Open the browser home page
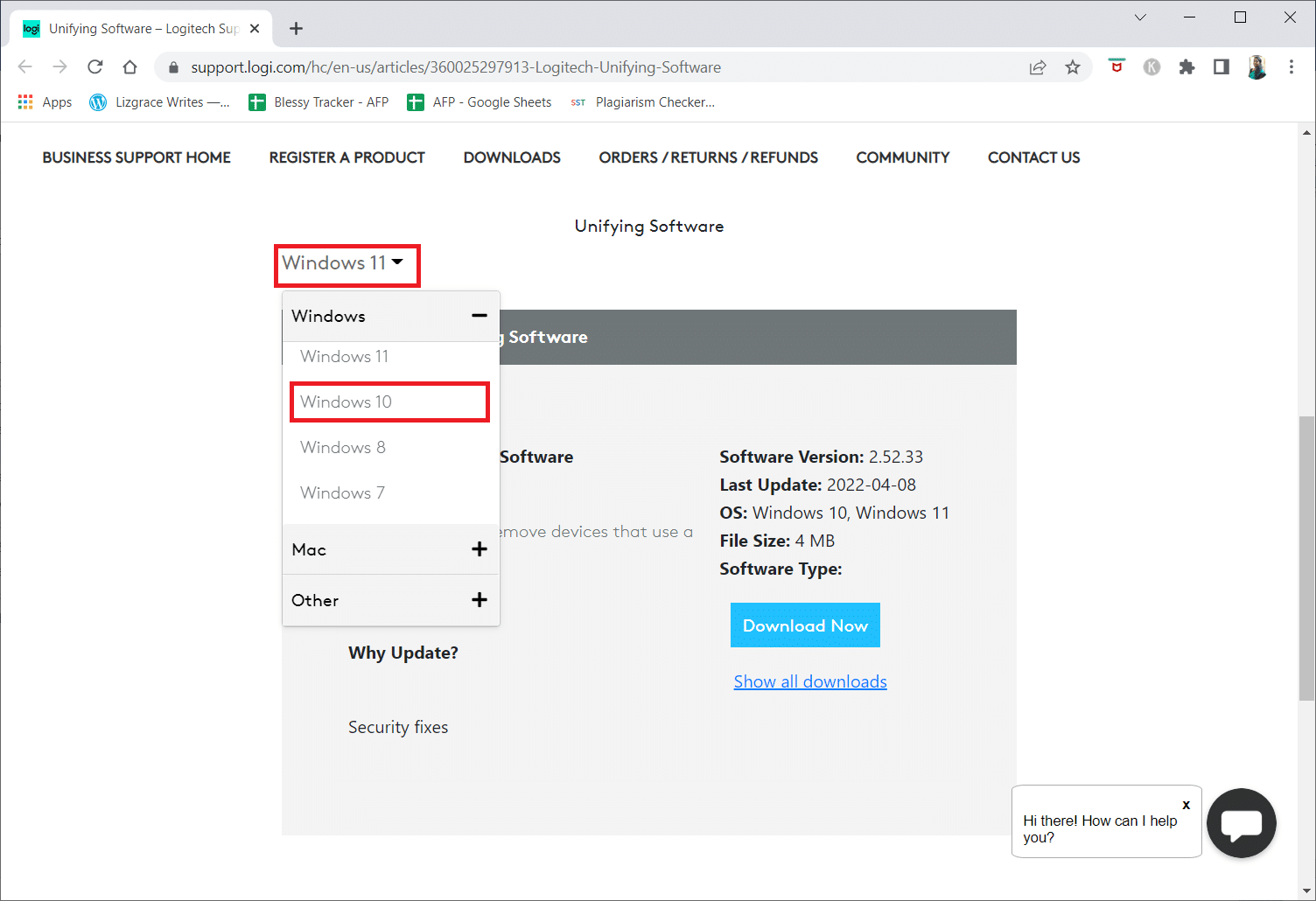Viewport: 1316px width, 901px height. 129,67
